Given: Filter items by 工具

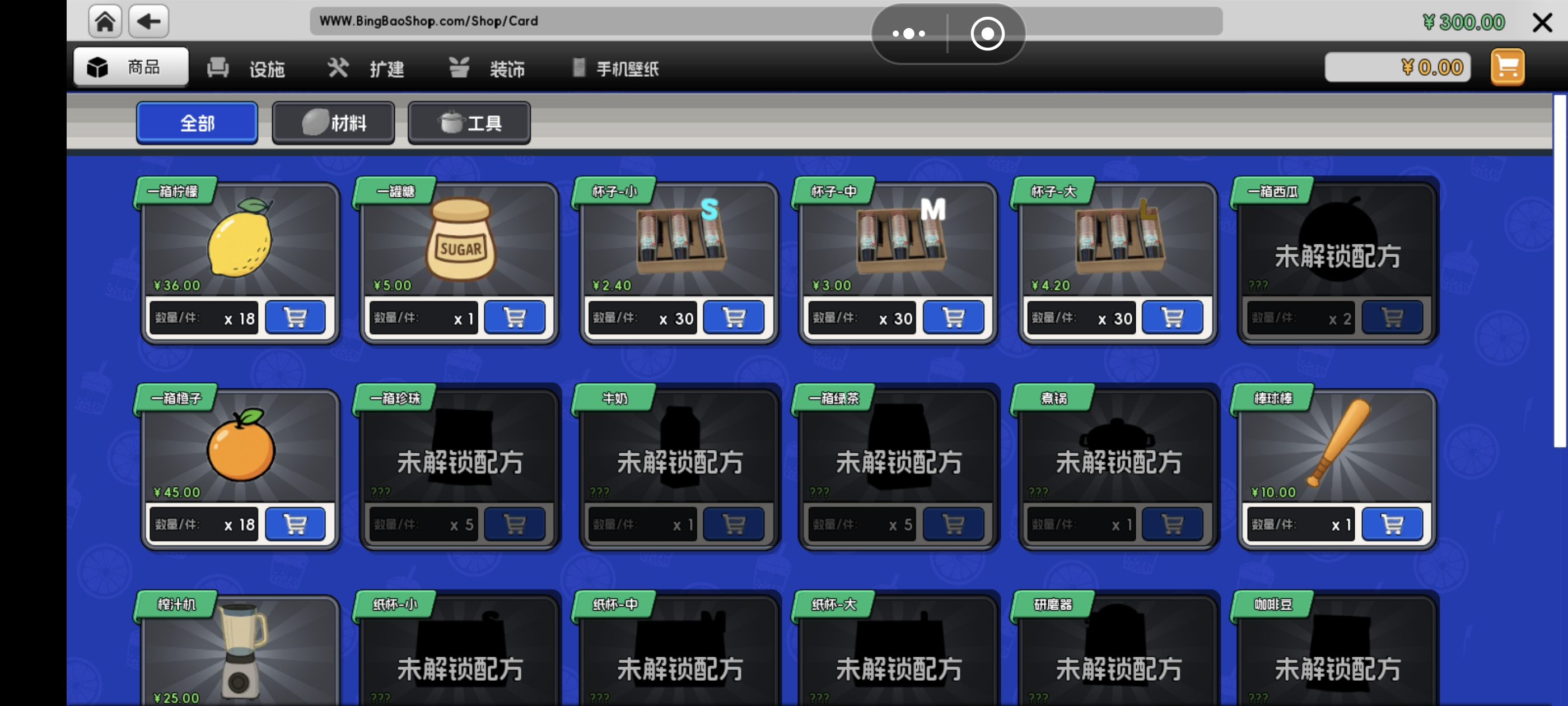Looking at the screenshot, I should click(469, 123).
